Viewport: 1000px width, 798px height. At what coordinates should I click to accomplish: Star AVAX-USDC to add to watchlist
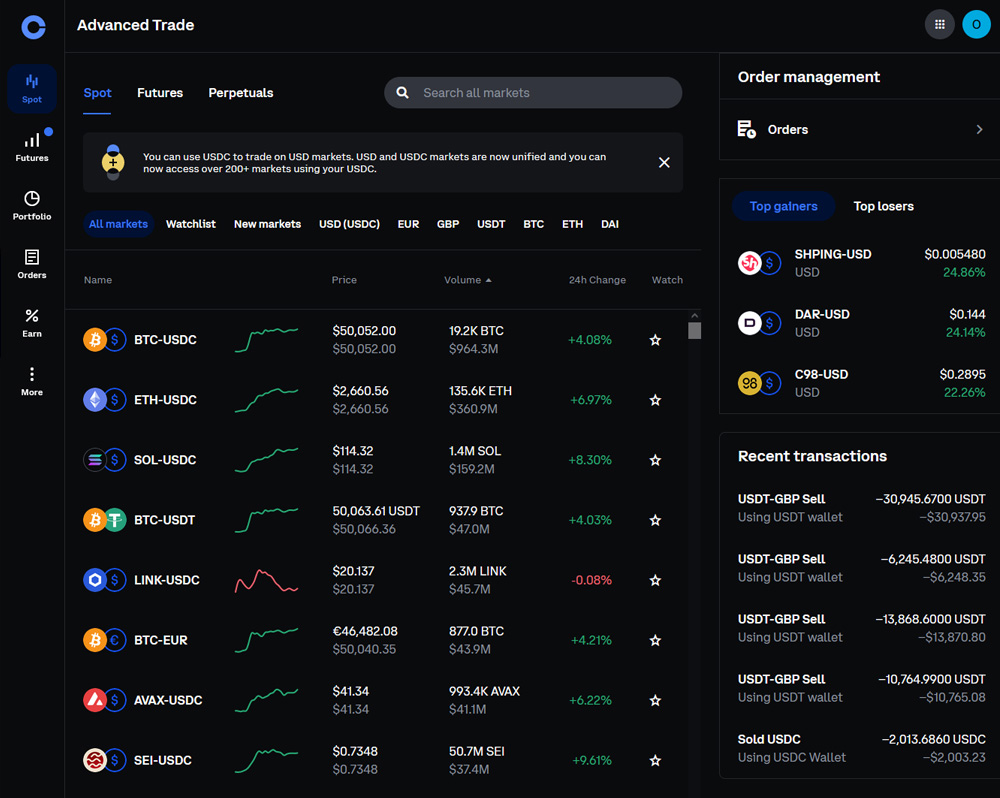point(655,700)
